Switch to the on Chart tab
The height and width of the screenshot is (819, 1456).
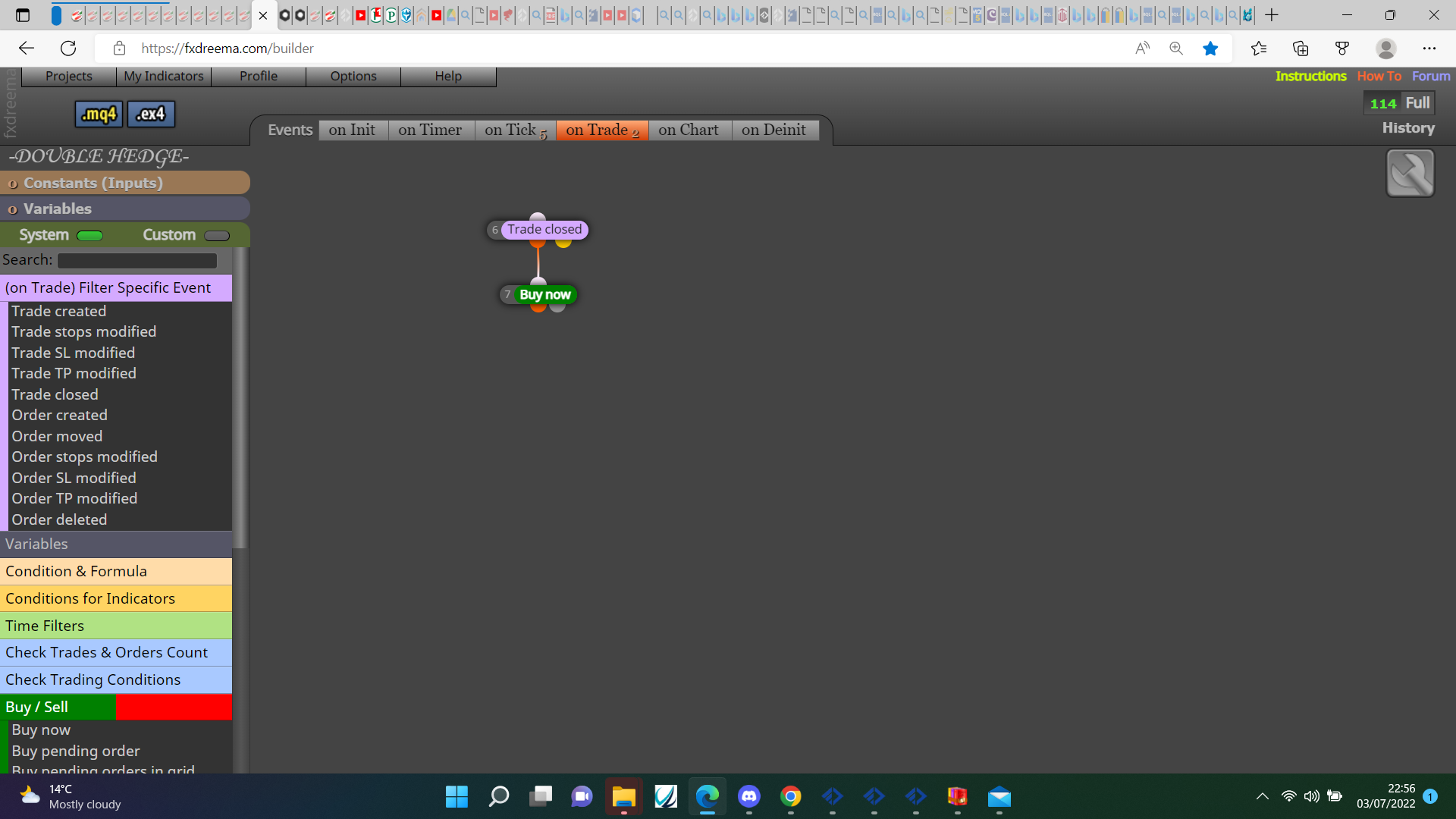tap(689, 130)
